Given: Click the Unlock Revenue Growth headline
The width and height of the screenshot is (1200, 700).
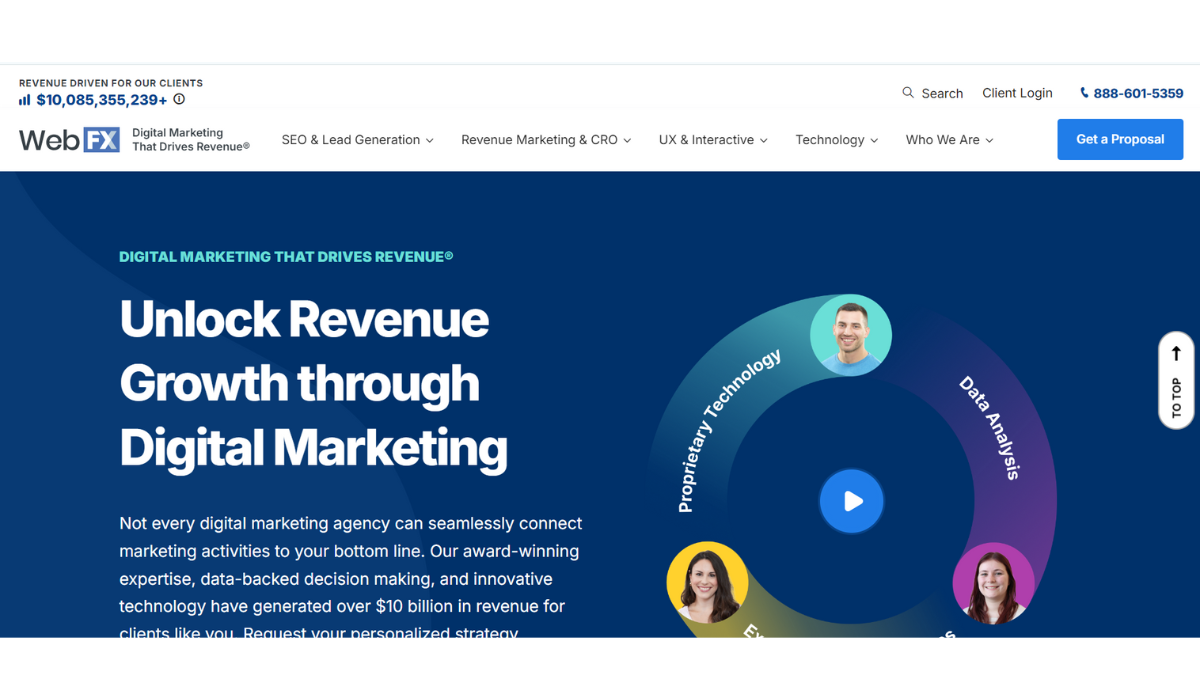Looking at the screenshot, I should pyautogui.click(x=314, y=383).
